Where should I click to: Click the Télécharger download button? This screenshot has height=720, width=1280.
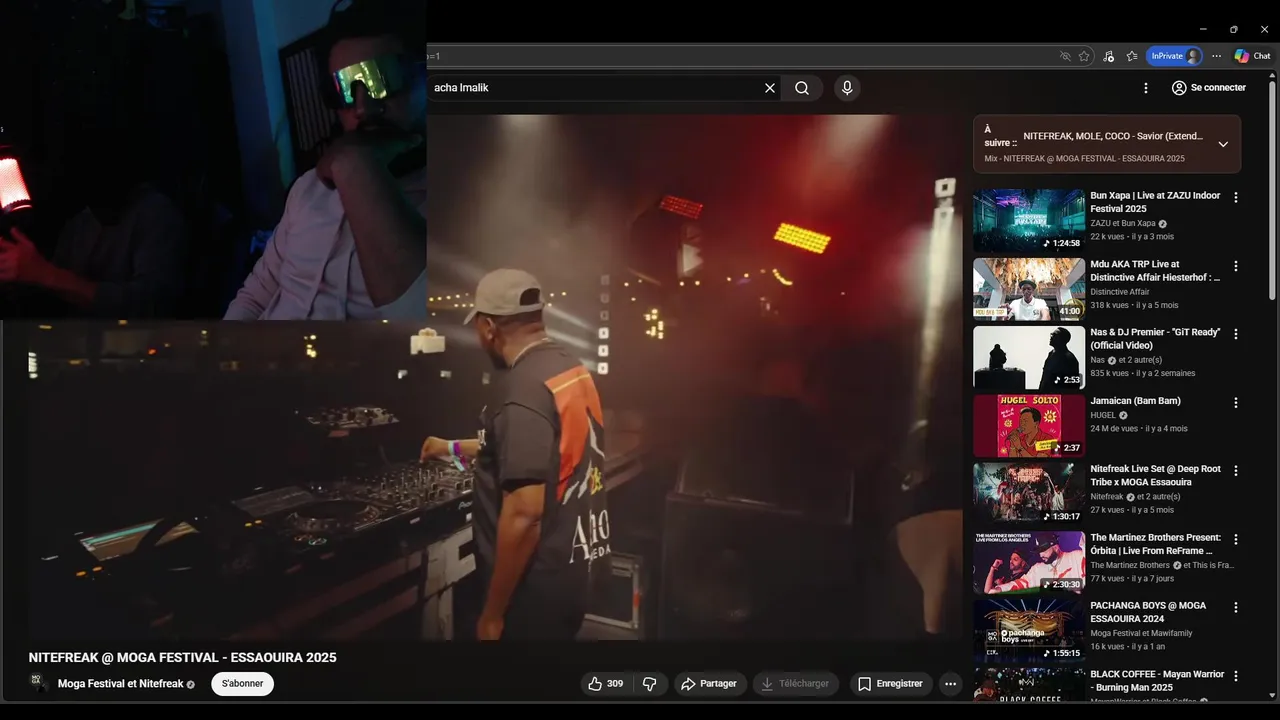[795, 684]
